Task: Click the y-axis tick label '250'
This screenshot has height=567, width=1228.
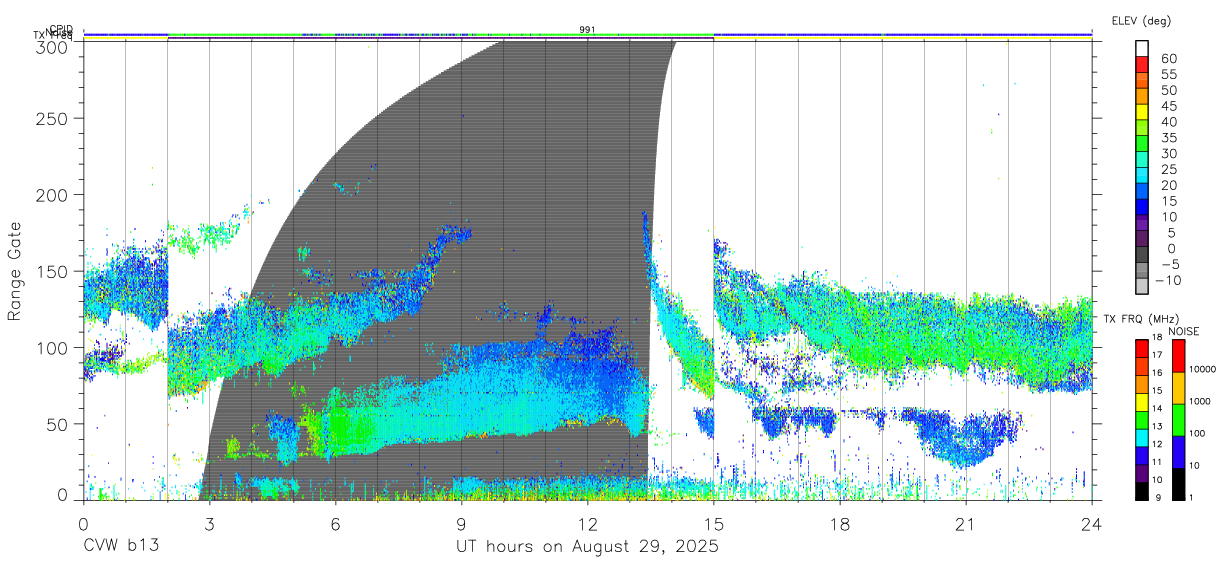Action: pyautogui.click(x=54, y=118)
